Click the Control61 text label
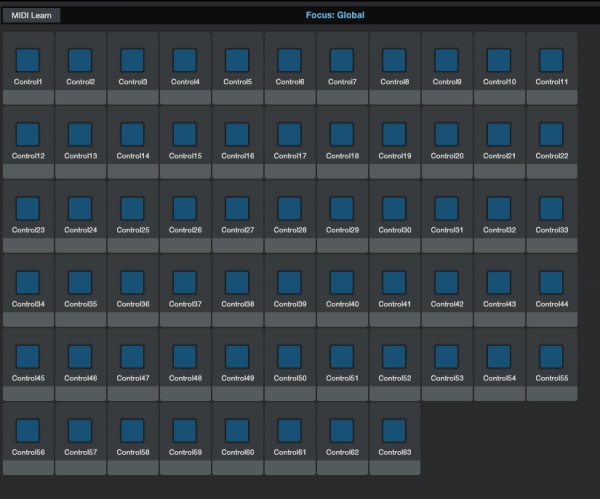The height and width of the screenshot is (499, 600). [290, 452]
